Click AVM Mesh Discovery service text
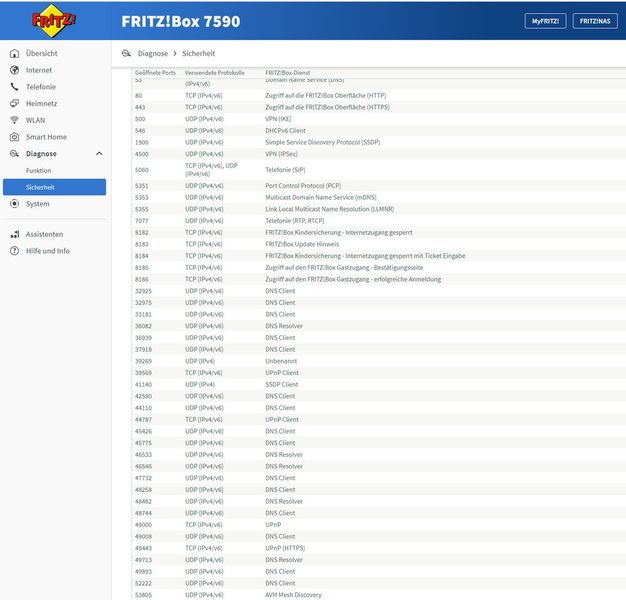This screenshot has height=600, width=626. point(293,595)
